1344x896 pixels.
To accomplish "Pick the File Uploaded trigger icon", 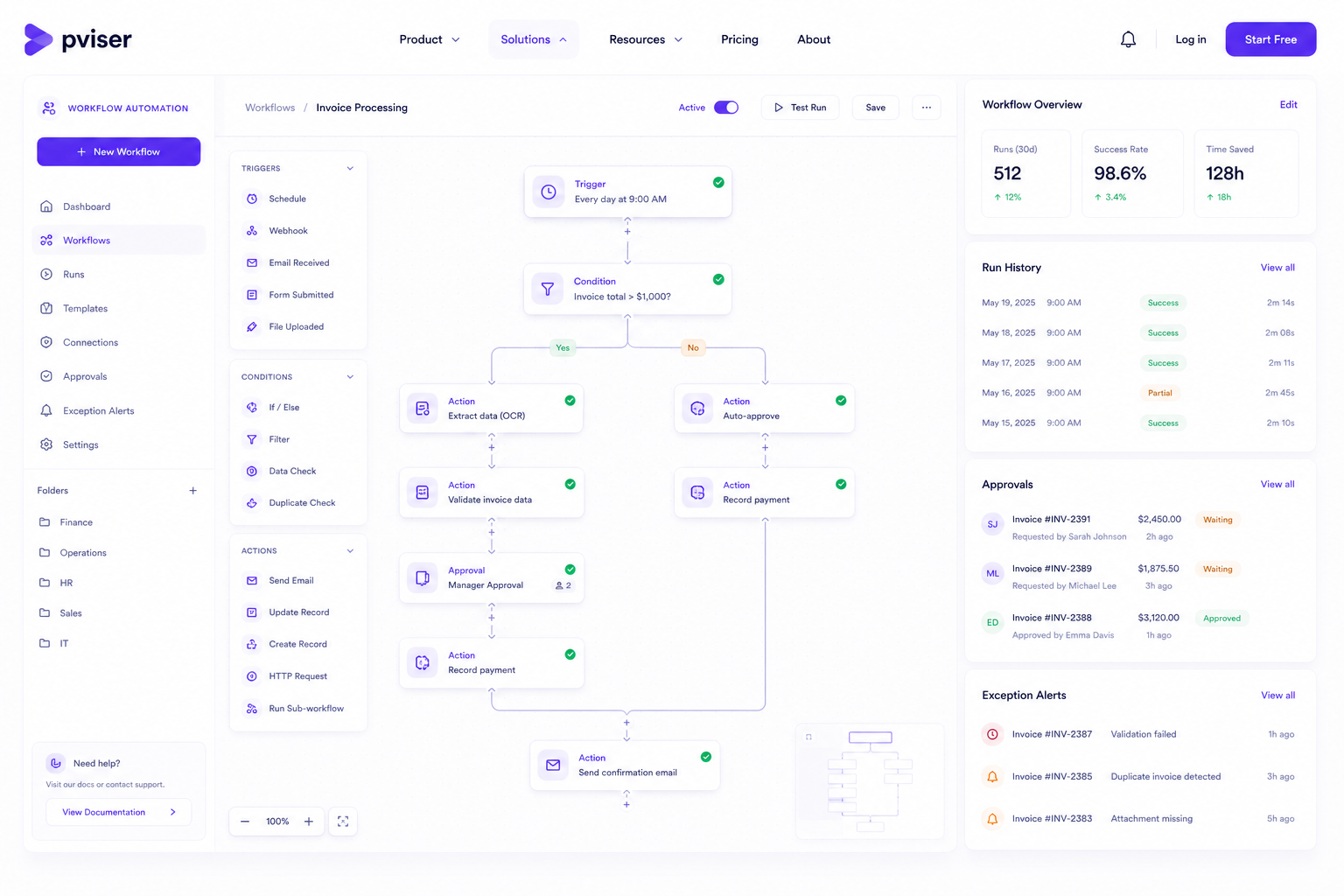I will pos(252,327).
